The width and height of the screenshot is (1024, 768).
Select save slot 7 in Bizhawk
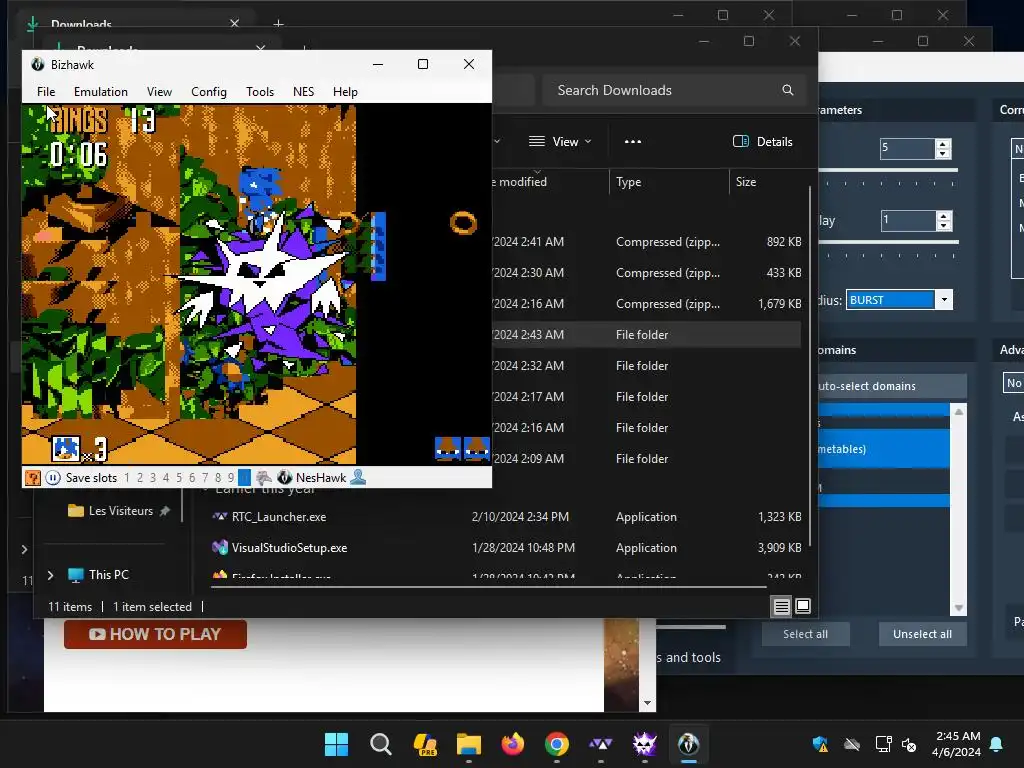pyautogui.click(x=205, y=478)
